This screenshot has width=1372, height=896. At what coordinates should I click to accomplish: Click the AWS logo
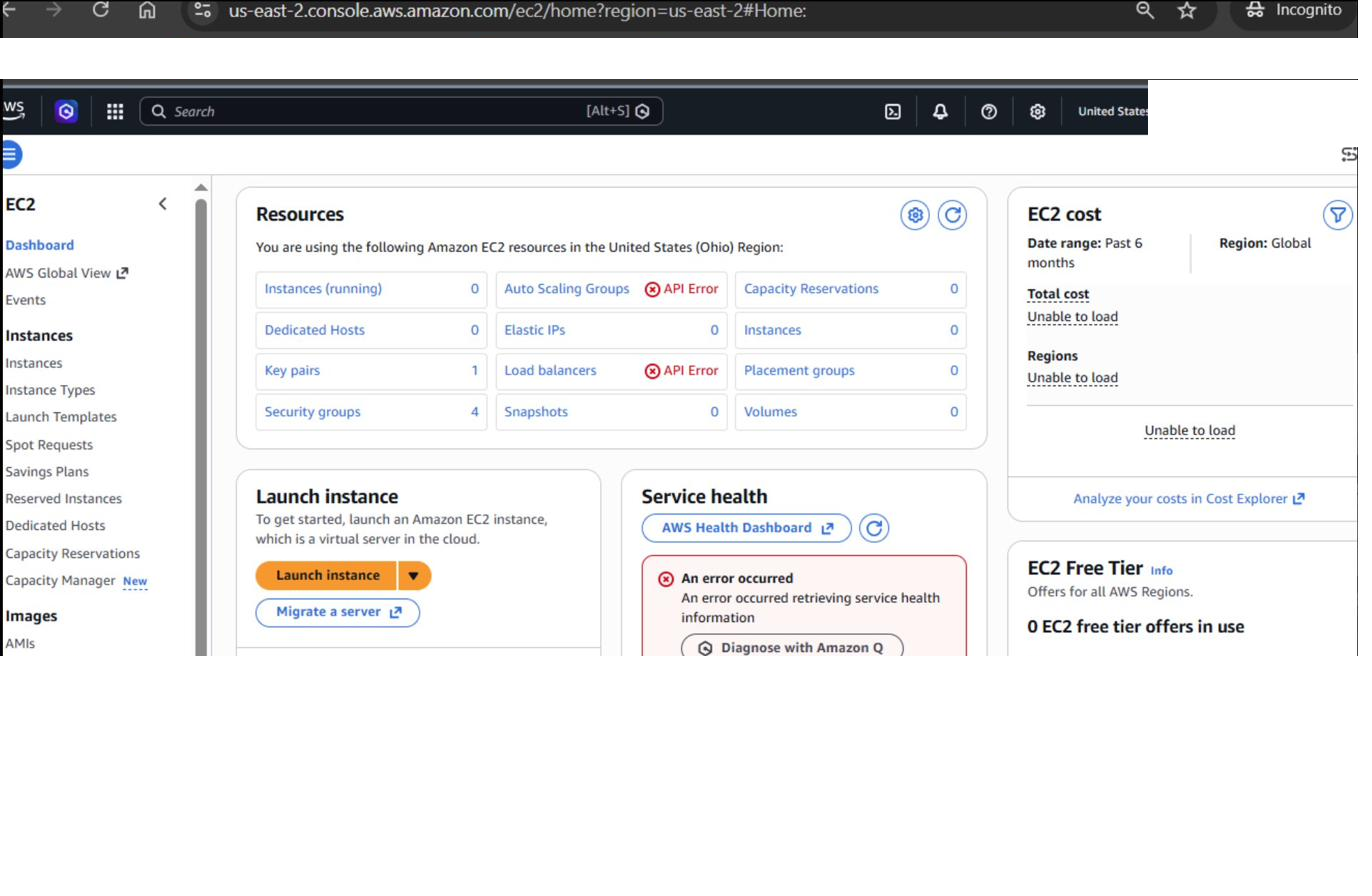(13, 111)
